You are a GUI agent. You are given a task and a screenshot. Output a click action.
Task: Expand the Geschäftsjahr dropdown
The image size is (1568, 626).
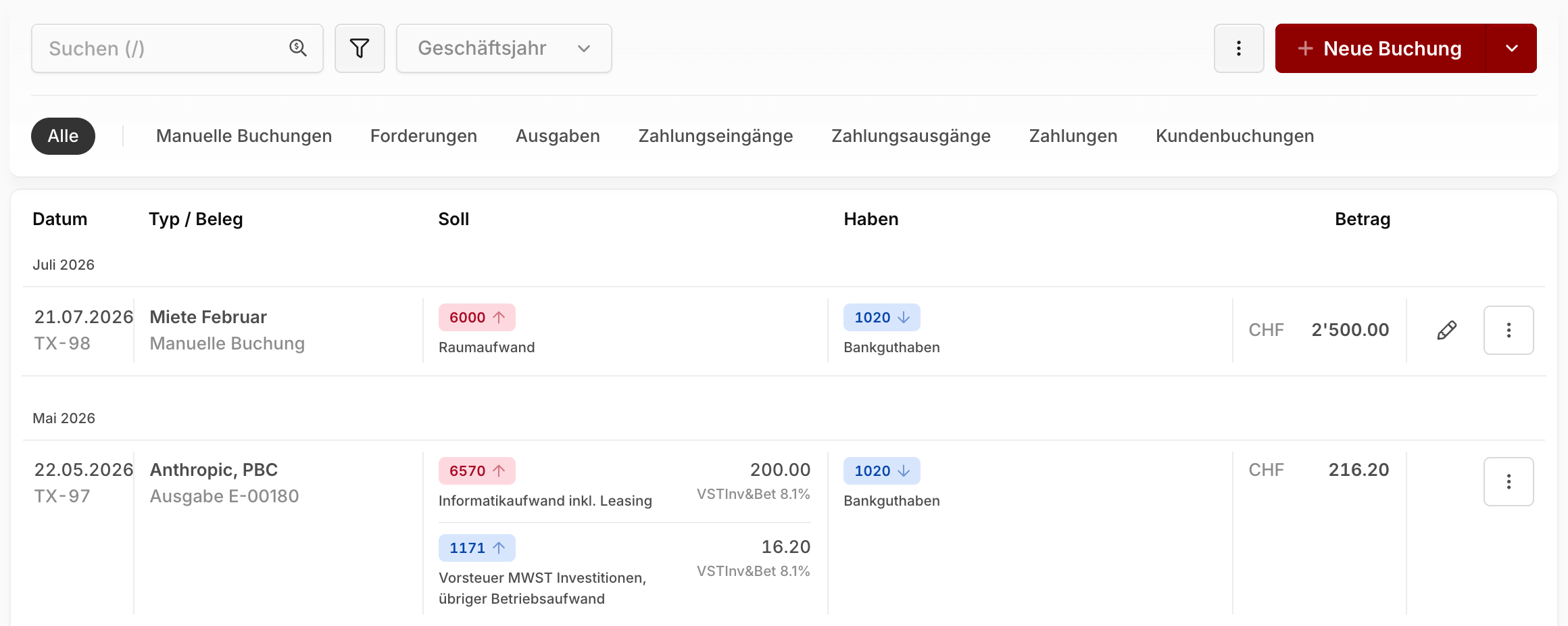(x=504, y=48)
